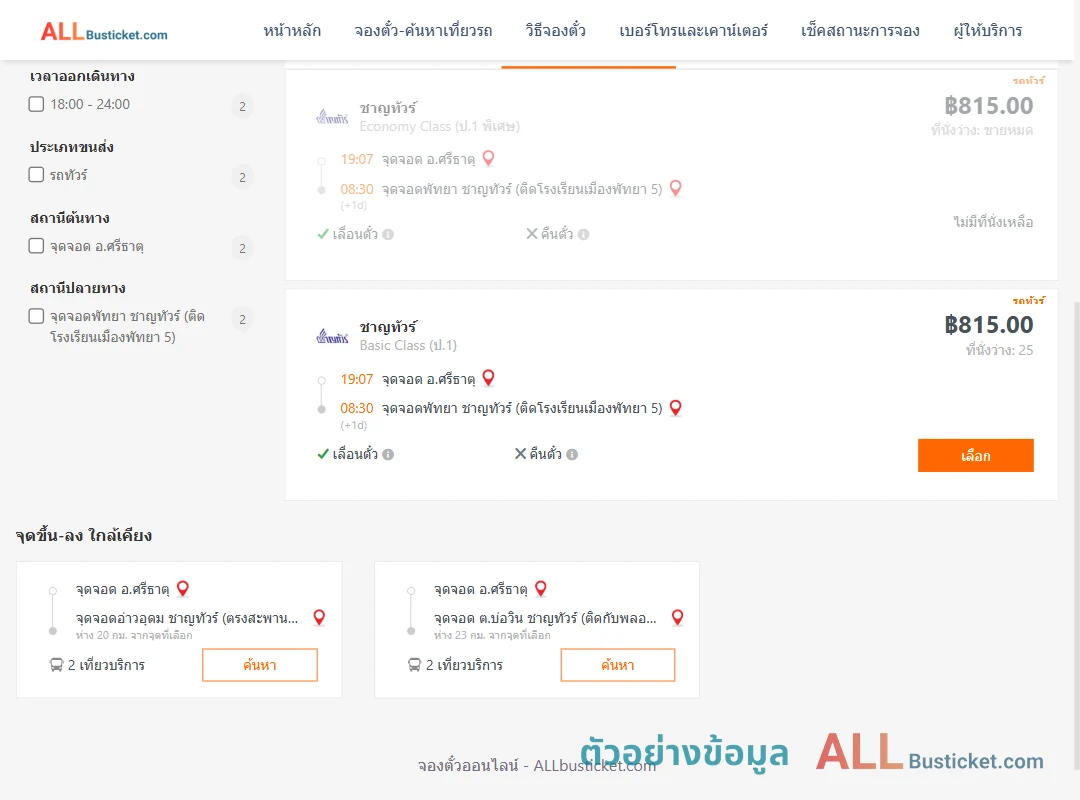Click the ห่าง 20 กม. จากจุดที่เลือก distance text
The width and height of the screenshot is (1080, 800).
point(134,635)
